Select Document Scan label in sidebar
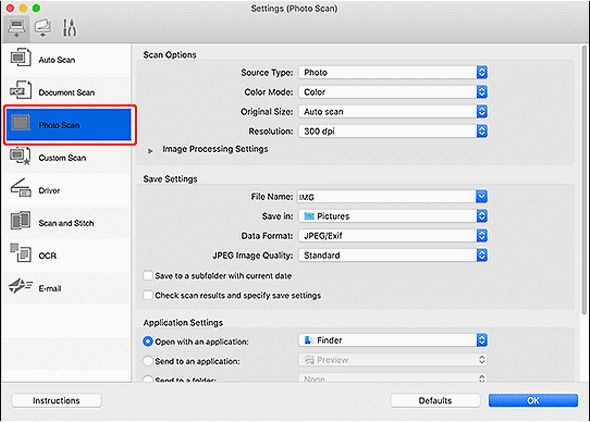The image size is (590, 422). coord(67,93)
